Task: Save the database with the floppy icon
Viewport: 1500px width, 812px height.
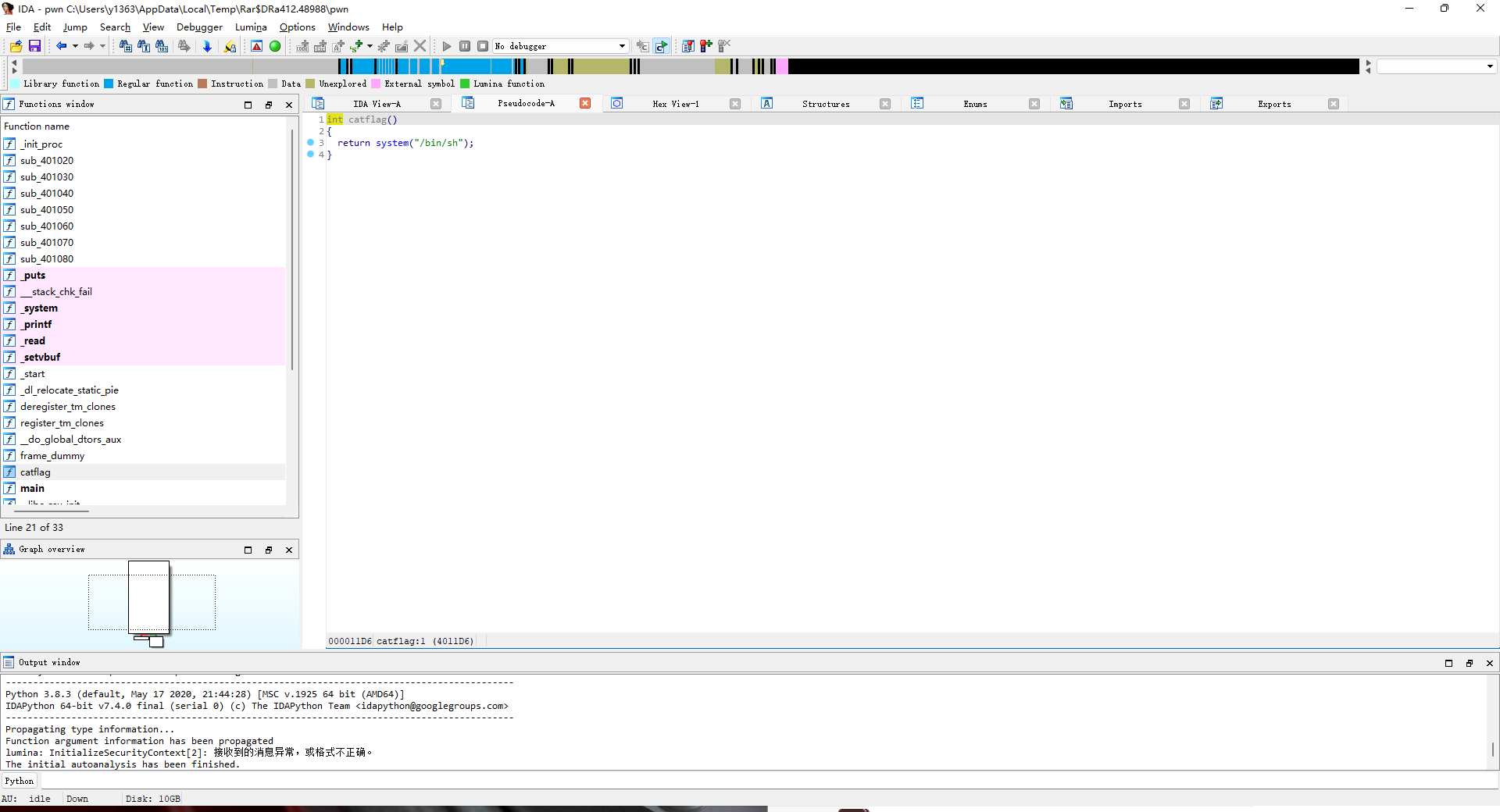Action: click(x=34, y=46)
